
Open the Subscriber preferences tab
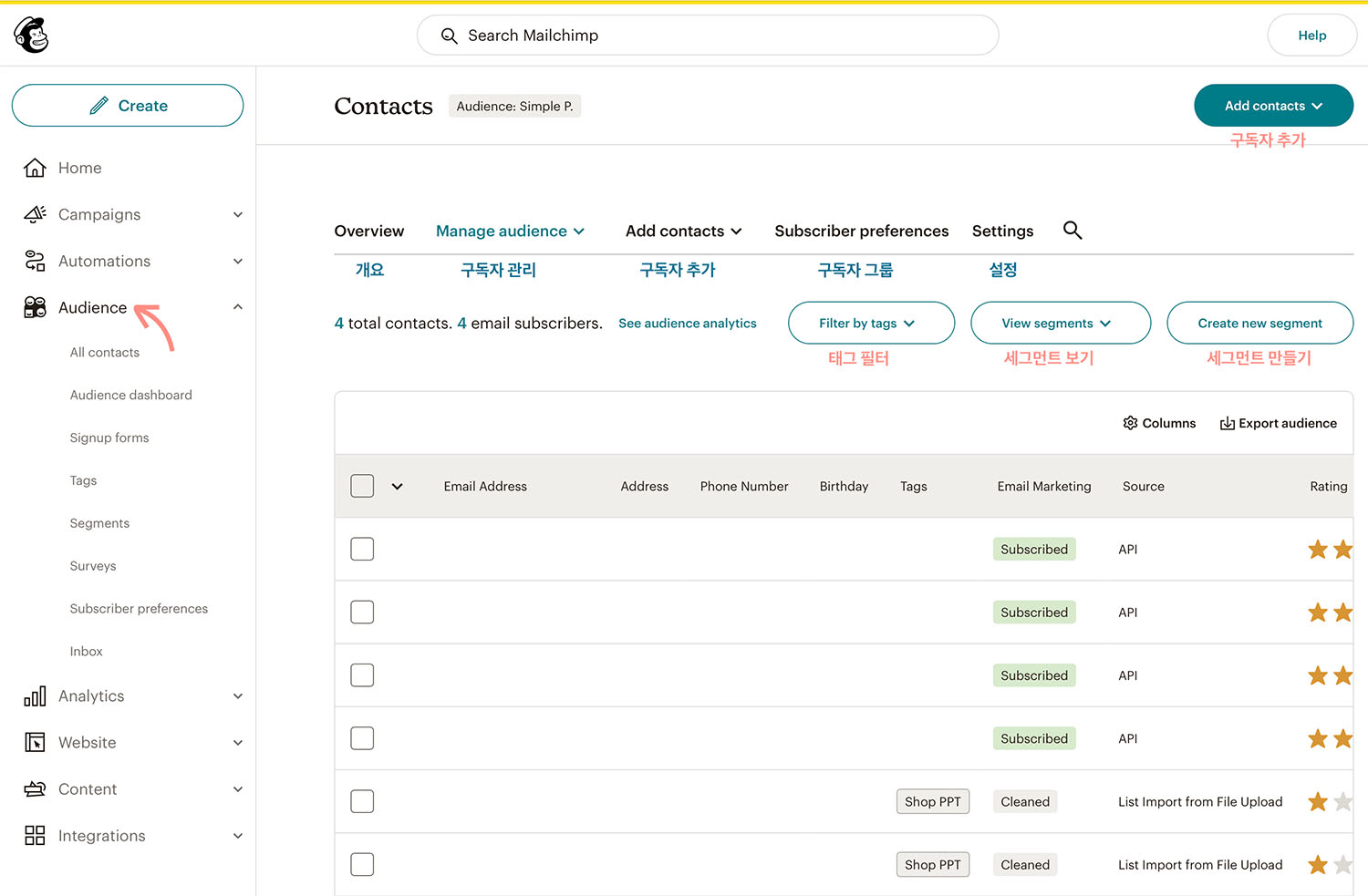tap(861, 232)
